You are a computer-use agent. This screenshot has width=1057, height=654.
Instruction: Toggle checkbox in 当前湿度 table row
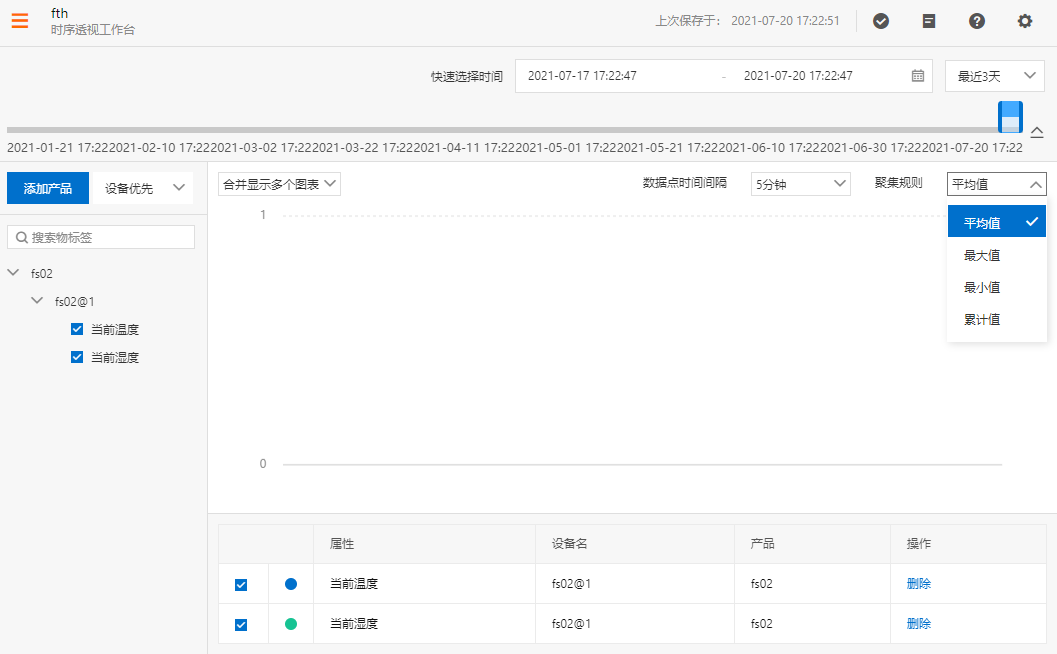coord(241,625)
